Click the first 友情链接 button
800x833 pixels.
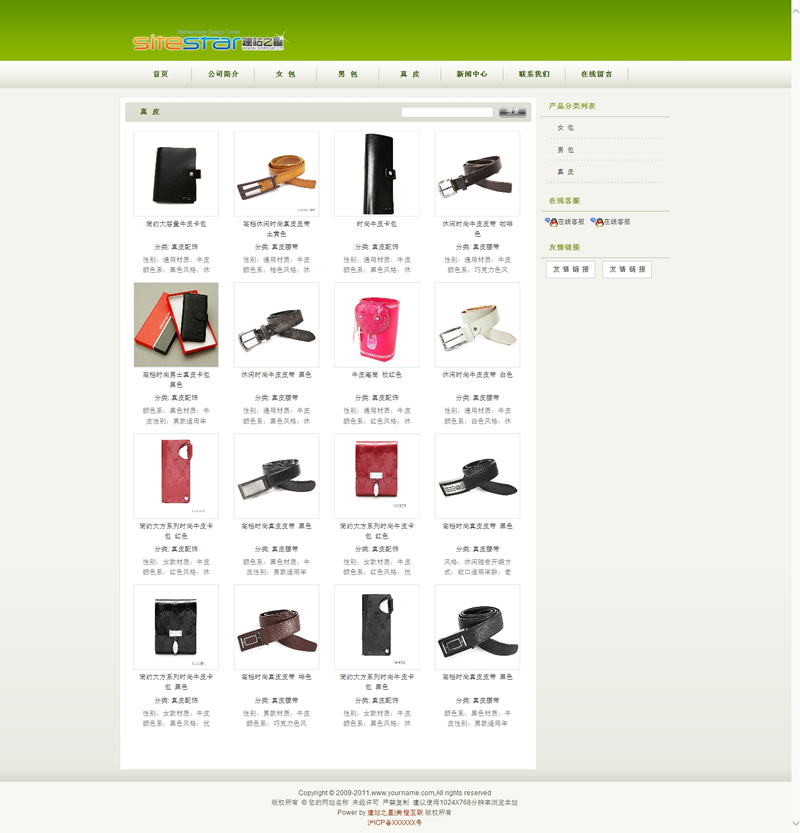click(571, 269)
